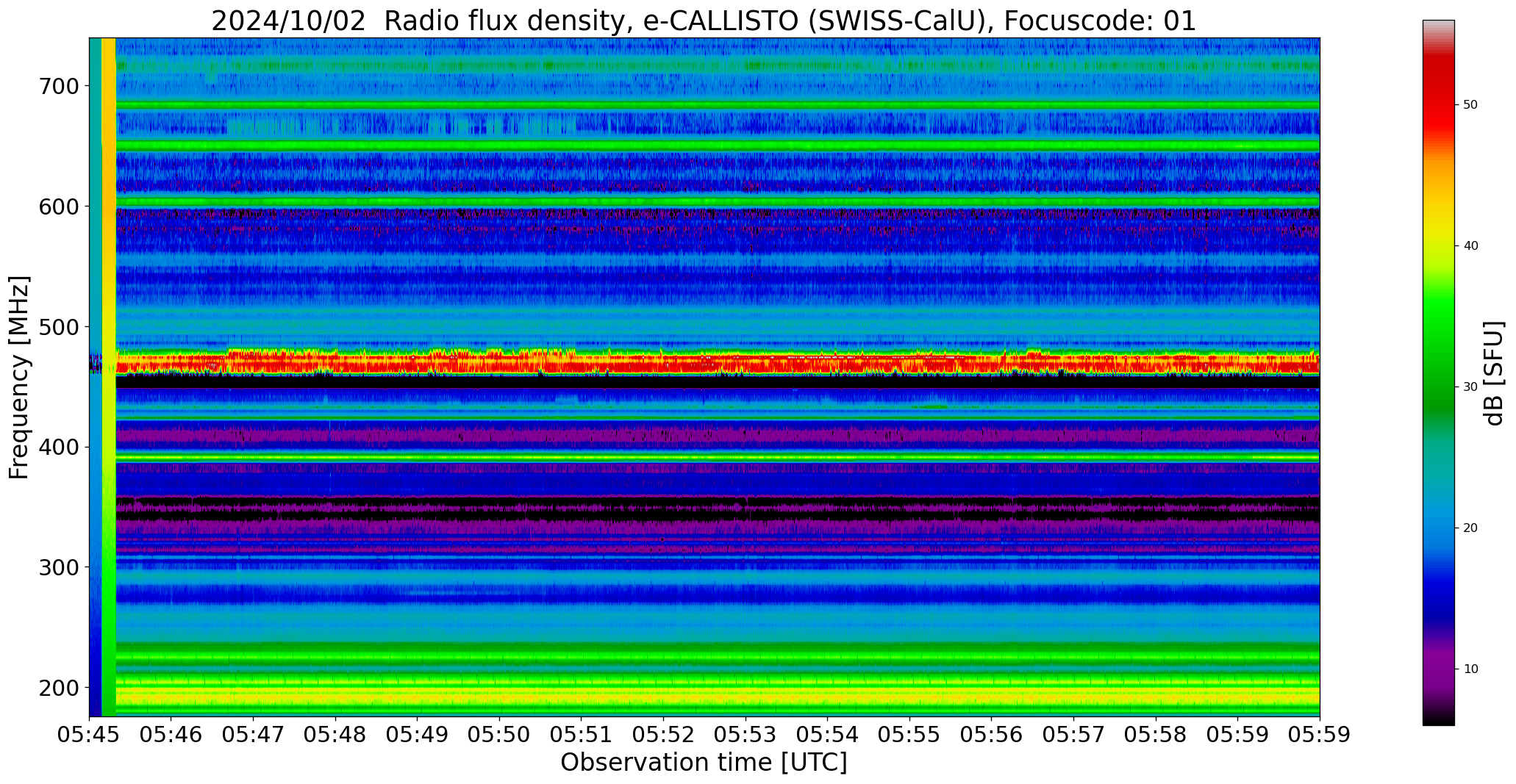Click the 05:56 time tick label
Viewport: 1516px width, 784px height.
(x=992, y=735)
